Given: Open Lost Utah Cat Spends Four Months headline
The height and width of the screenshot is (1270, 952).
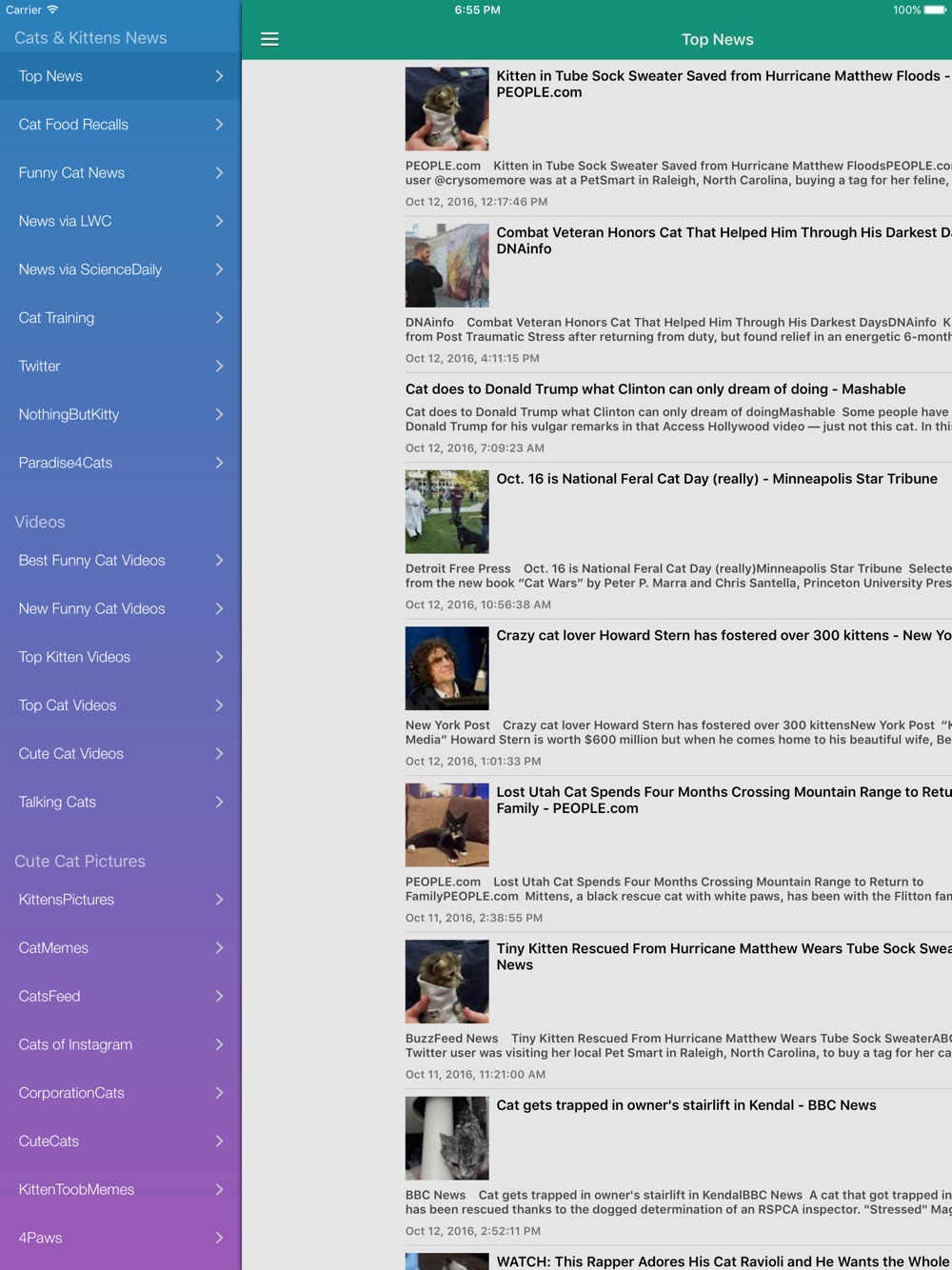Looking at the screenshot, I should (724, 800).
